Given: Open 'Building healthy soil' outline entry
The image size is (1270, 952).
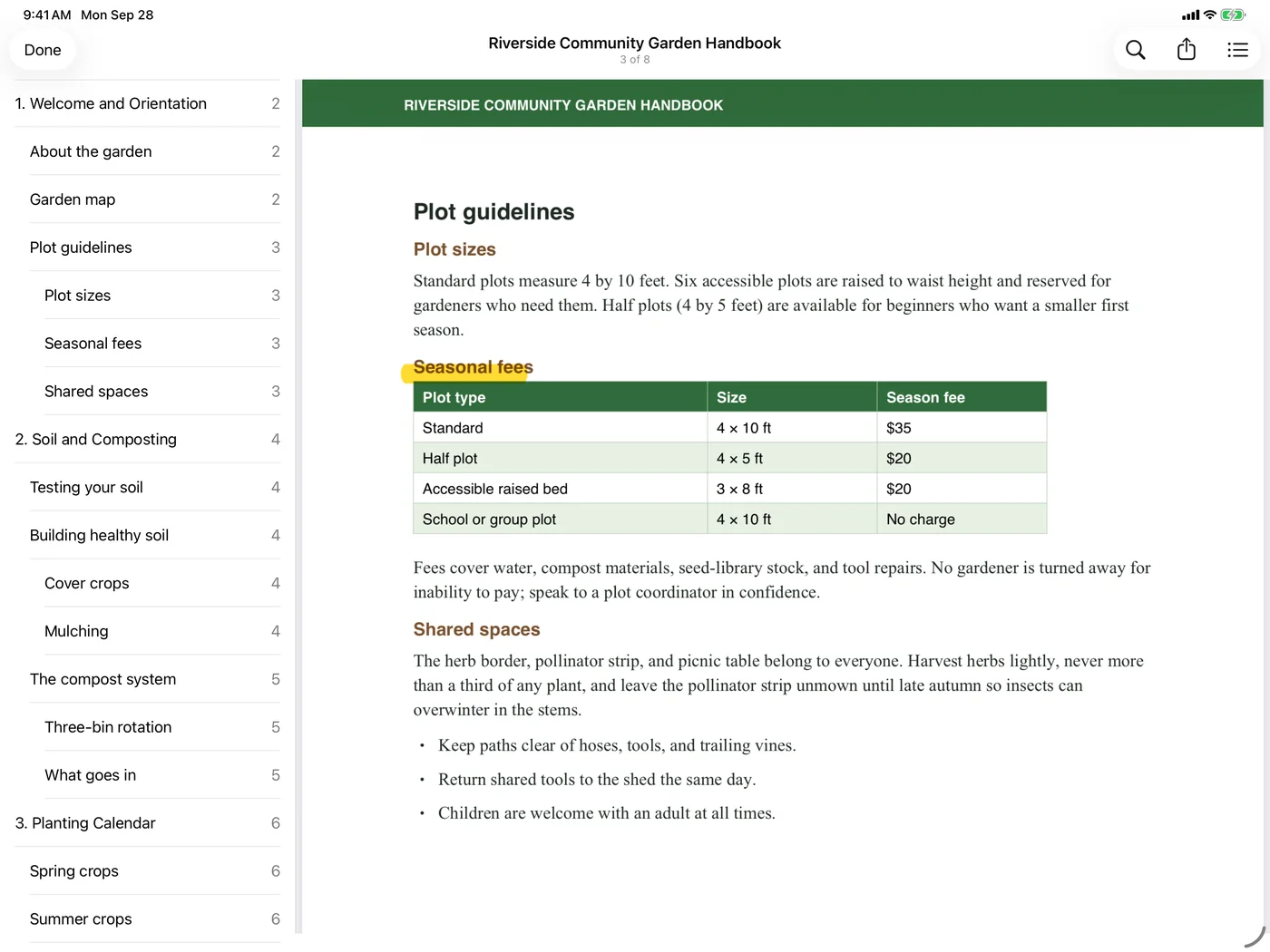Looking at the screenshot, I should (x=154, y=536).
